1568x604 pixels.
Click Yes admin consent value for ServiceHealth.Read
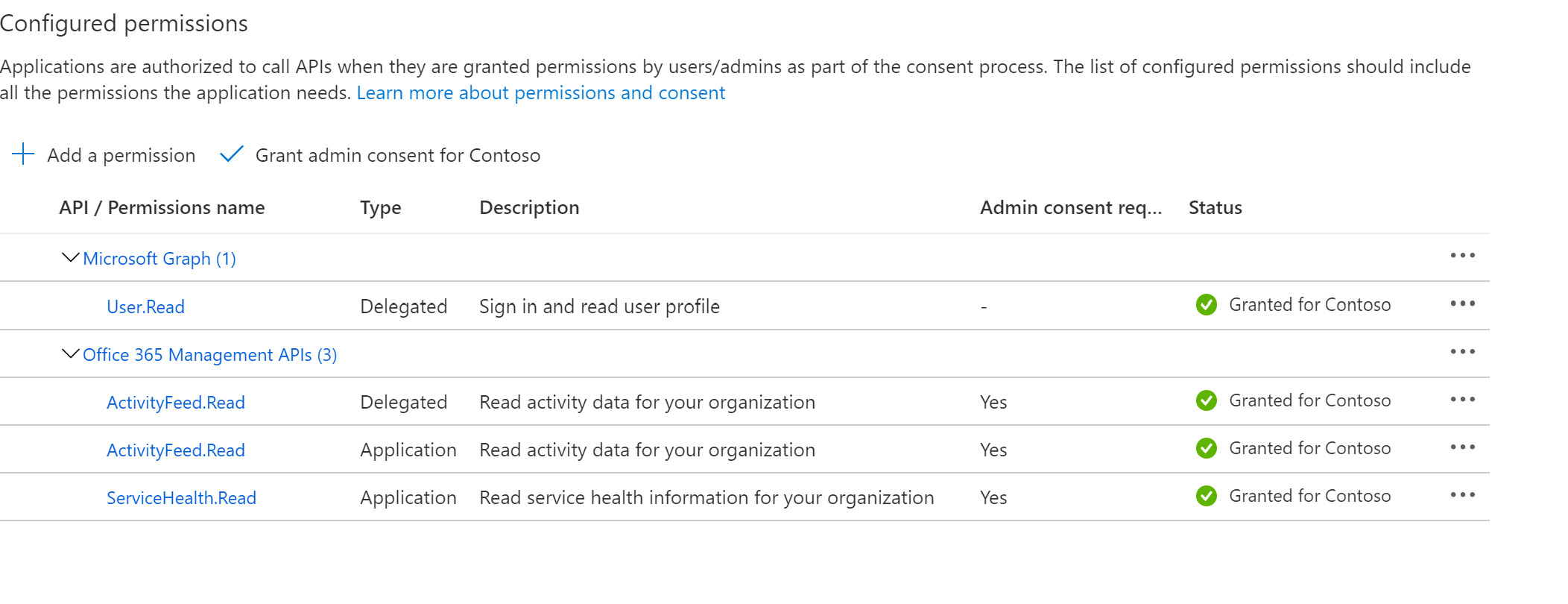pyautogui.click(x=993, y=498)
